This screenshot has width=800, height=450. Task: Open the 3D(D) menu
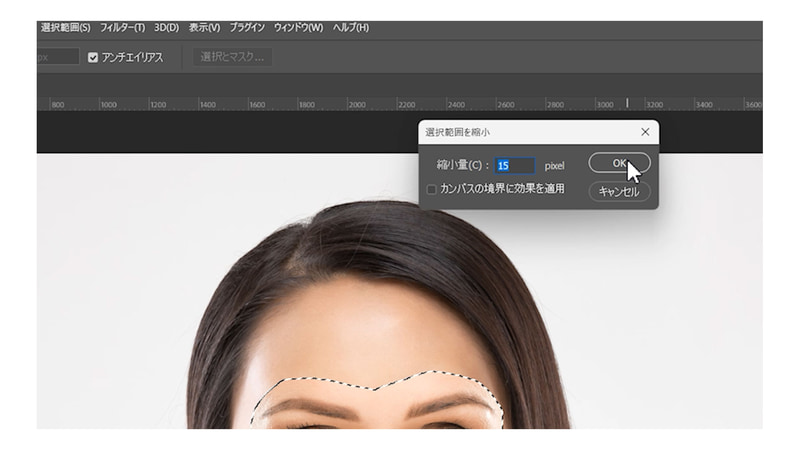[x=167, y=28]
